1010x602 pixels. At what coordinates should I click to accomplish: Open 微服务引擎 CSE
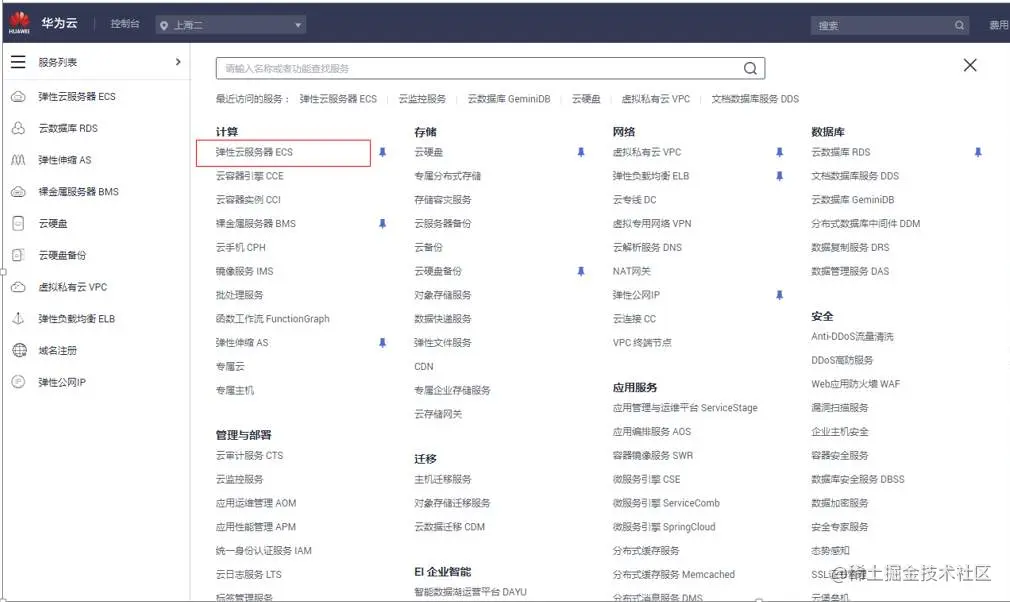tap(646, 479)
